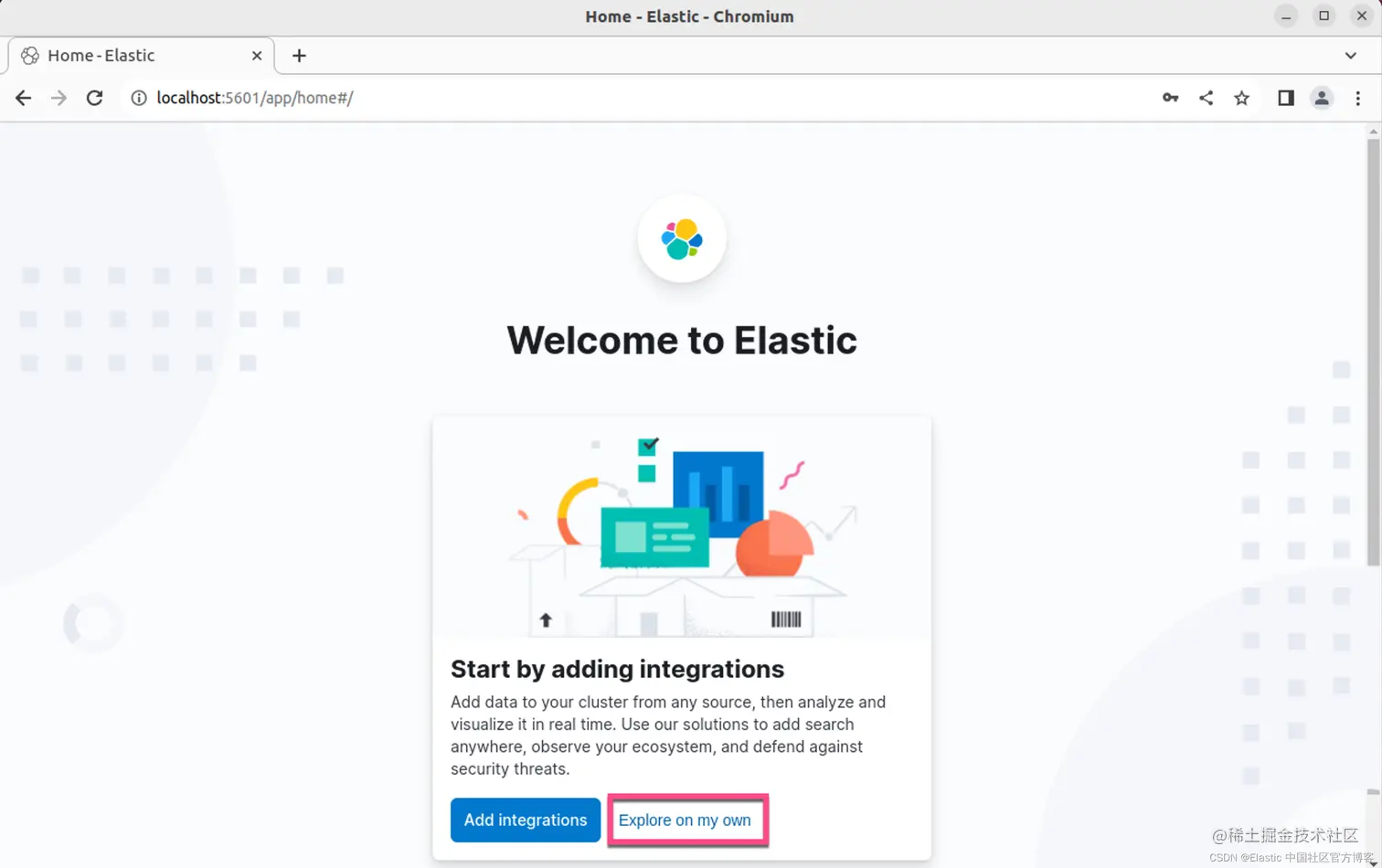This screenshot has height=868, width=1382.
Task: Close the Home - Elastic tab
Action: click(x=257, y=56)
